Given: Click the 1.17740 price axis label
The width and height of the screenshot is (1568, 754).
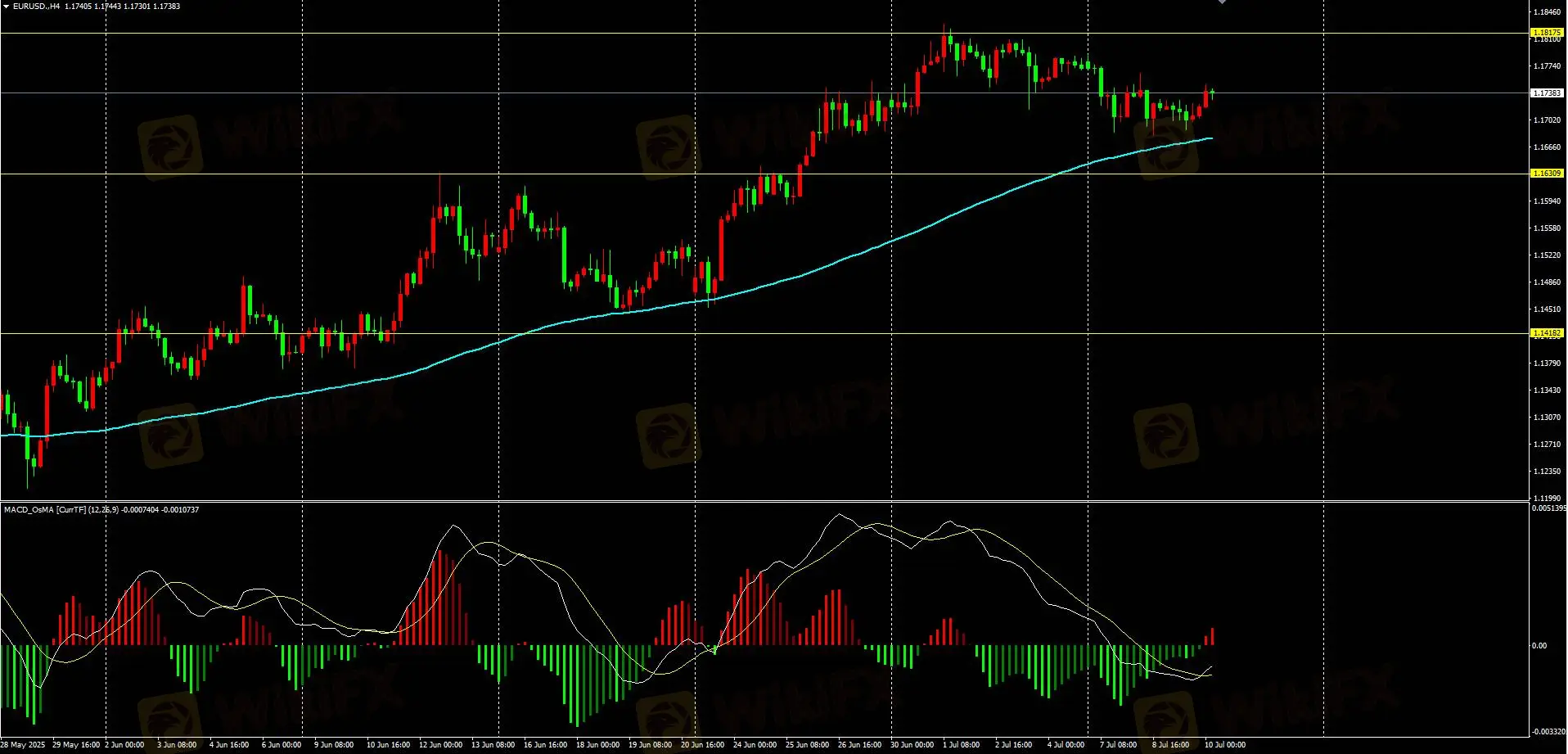Looking at the screenshot, I should click(x=1547, y=66).
